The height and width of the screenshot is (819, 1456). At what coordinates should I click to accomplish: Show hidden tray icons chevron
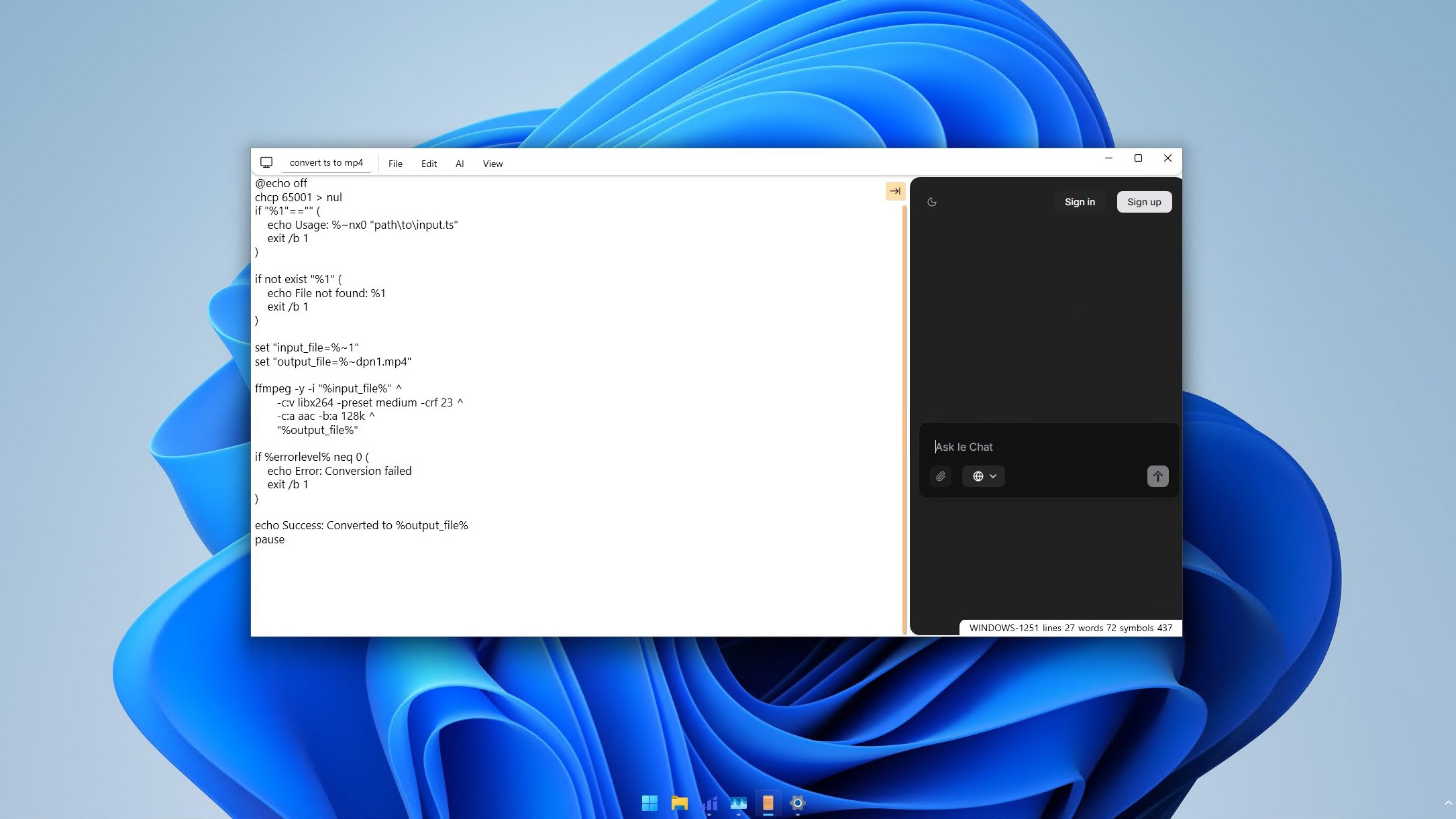[x=1447, y=803]
